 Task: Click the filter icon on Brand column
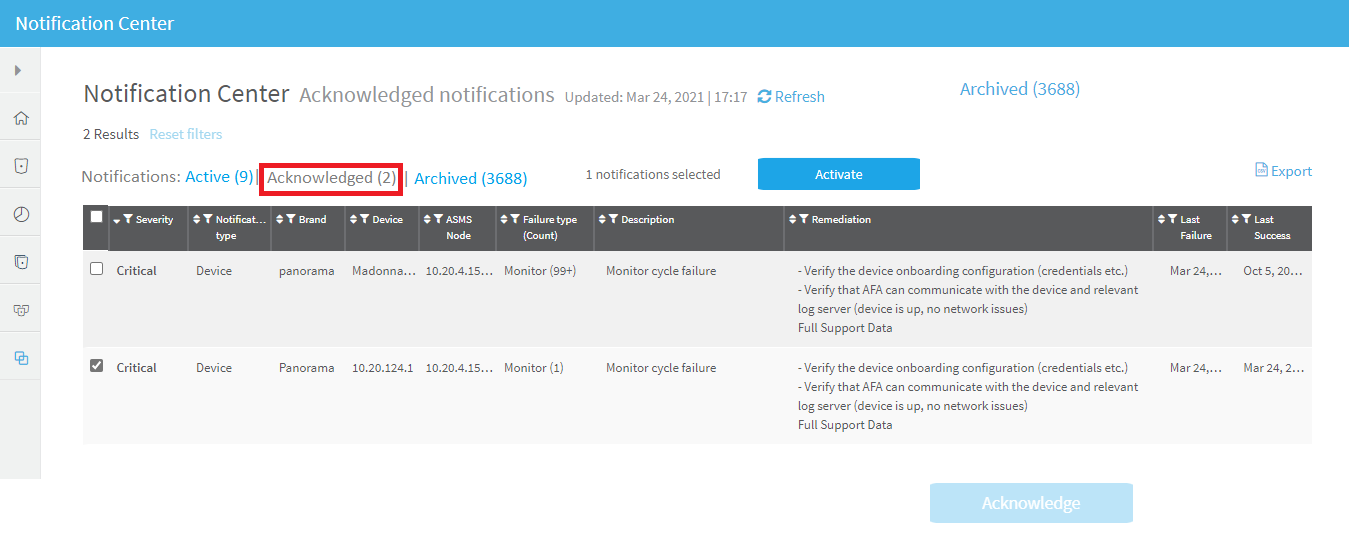coord(291,220)
